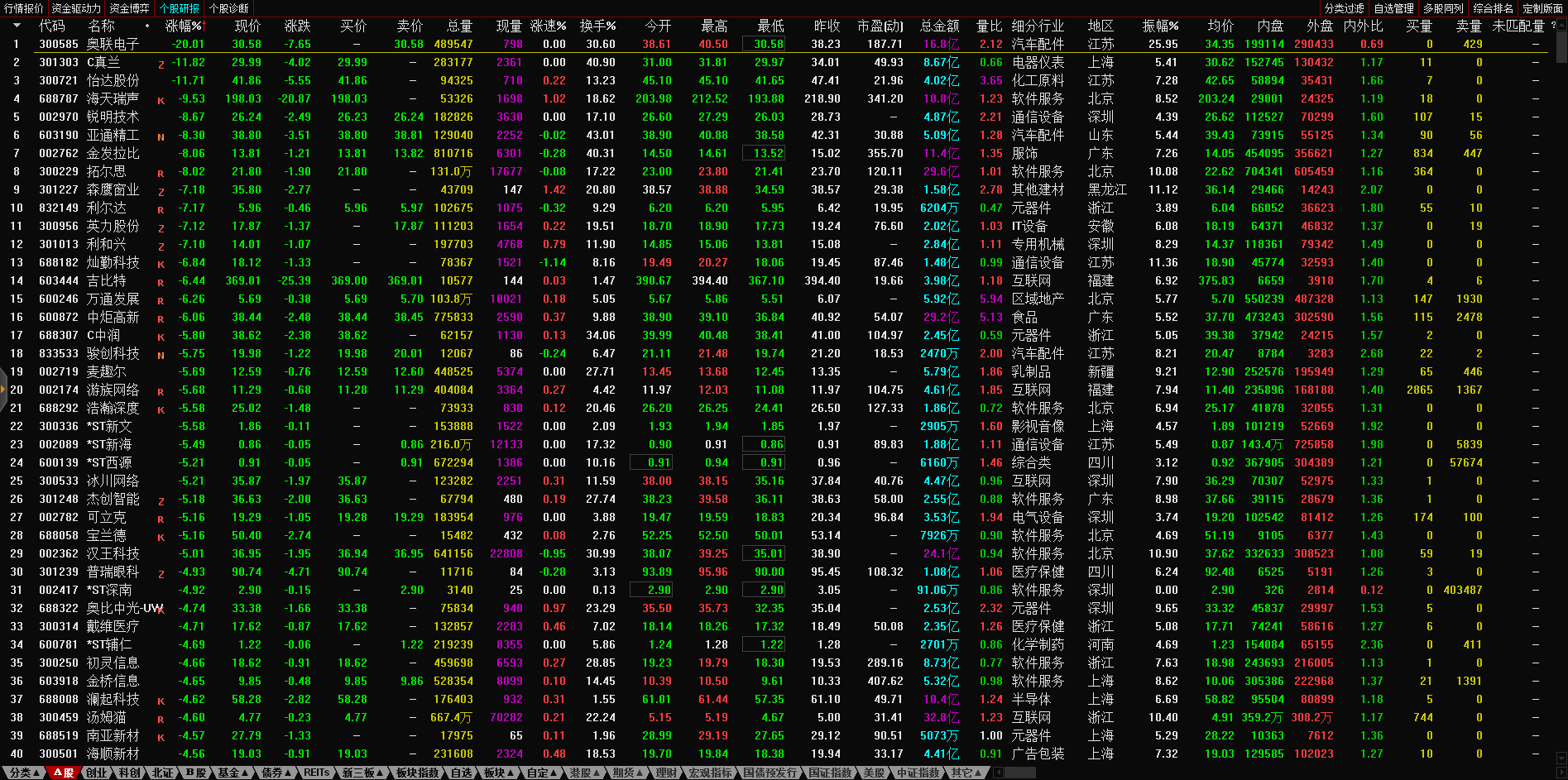
Task: Switch to the 创业 market tab
Action: [x=97, y=773]
